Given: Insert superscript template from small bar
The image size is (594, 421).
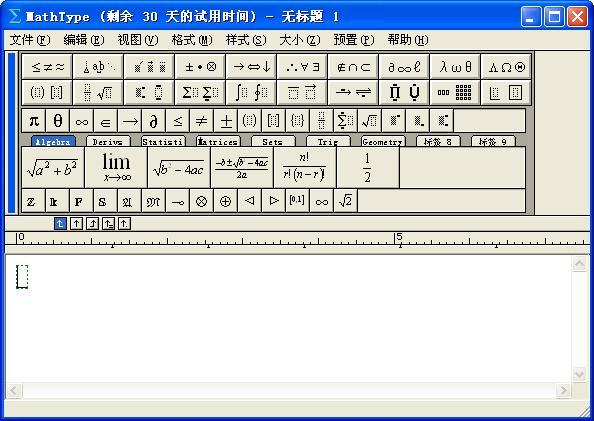Looking at the screenshot, I should (393, 121).
